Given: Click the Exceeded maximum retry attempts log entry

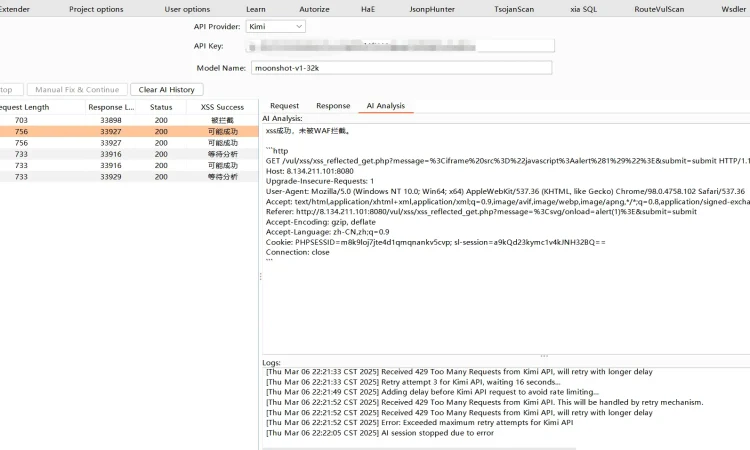Looking at the screenshot, I should click(419, 422).
